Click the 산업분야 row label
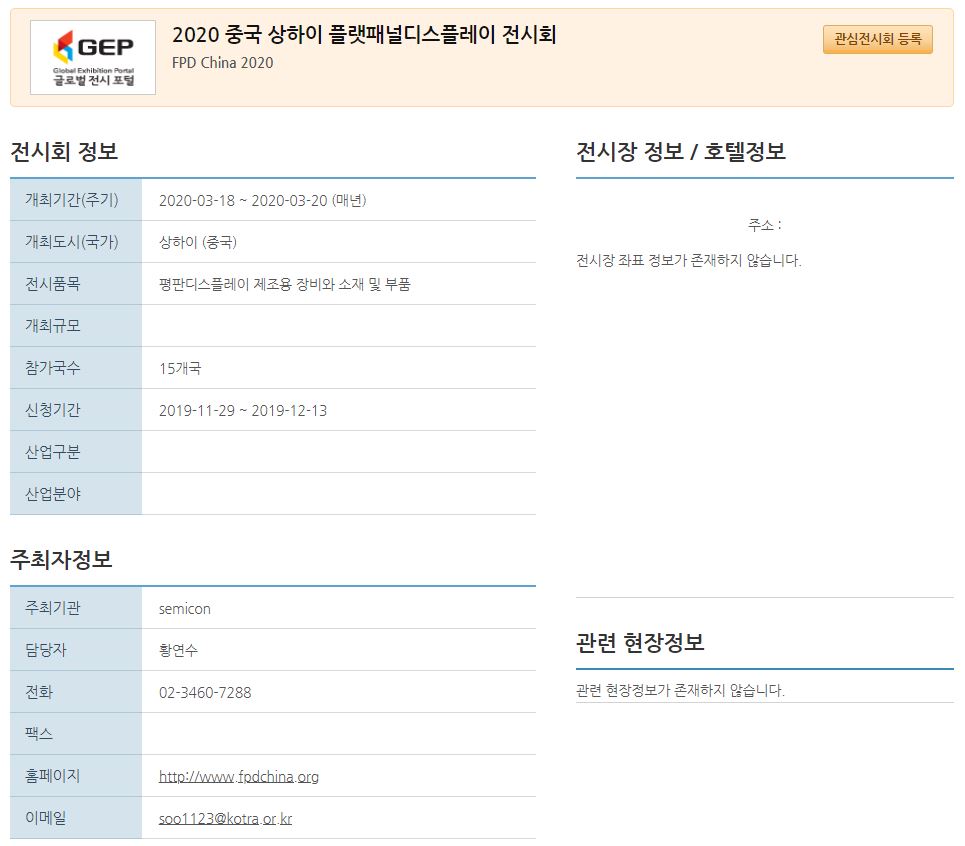Image resolution: width=965 pixels, height=846 pixels. 52,493
